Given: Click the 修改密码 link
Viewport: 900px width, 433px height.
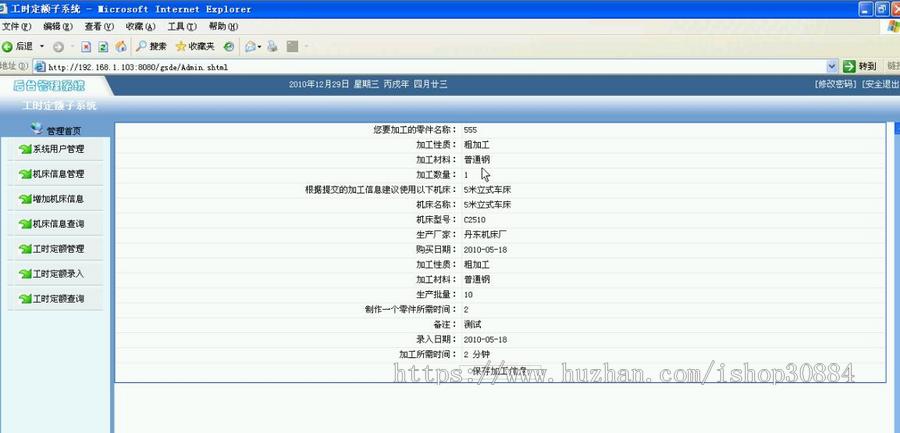Looking at the screenshot, I should (x=835, y=84).
